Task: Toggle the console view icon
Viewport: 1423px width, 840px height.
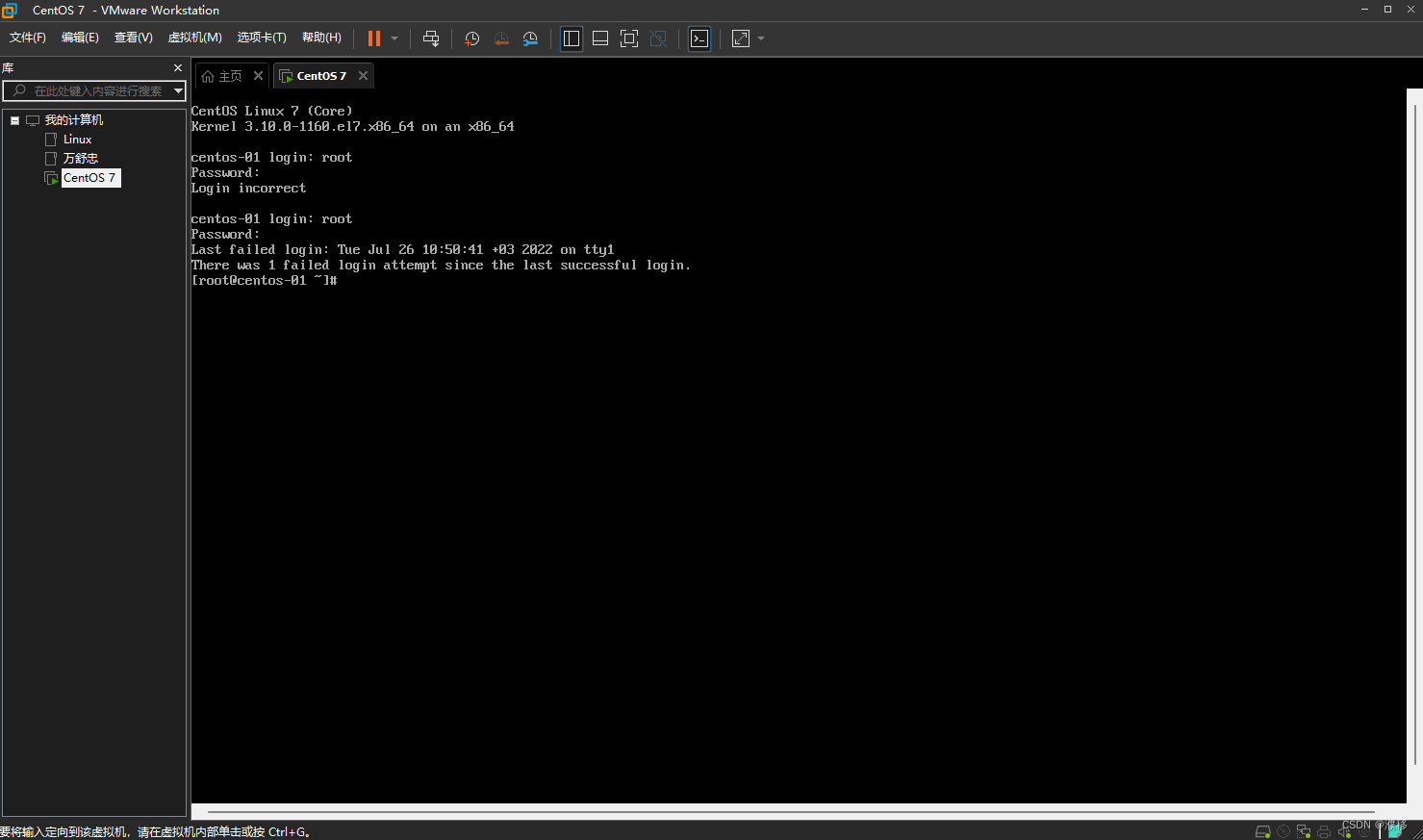Action: pyautogui.click(x=699, y=38)
